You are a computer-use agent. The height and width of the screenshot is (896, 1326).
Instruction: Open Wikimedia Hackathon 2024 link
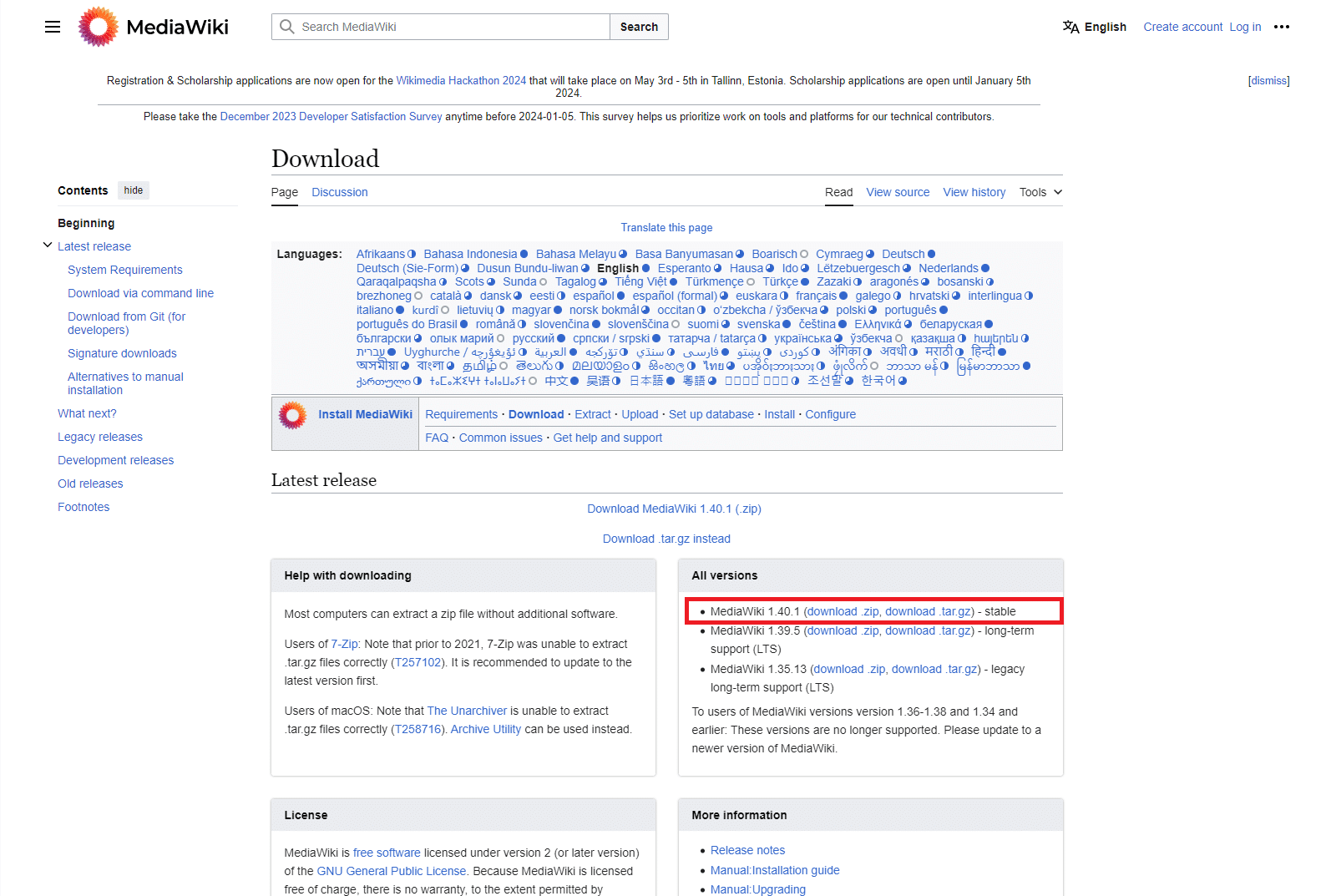[461, 81]
